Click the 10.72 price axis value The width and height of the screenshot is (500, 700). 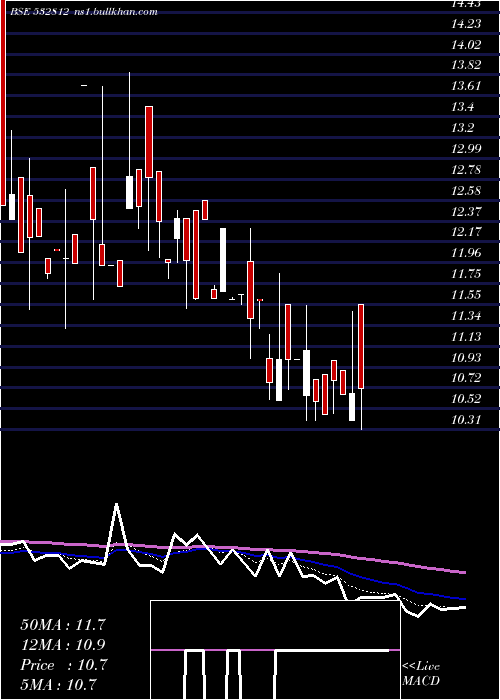[x=466, y=378]
